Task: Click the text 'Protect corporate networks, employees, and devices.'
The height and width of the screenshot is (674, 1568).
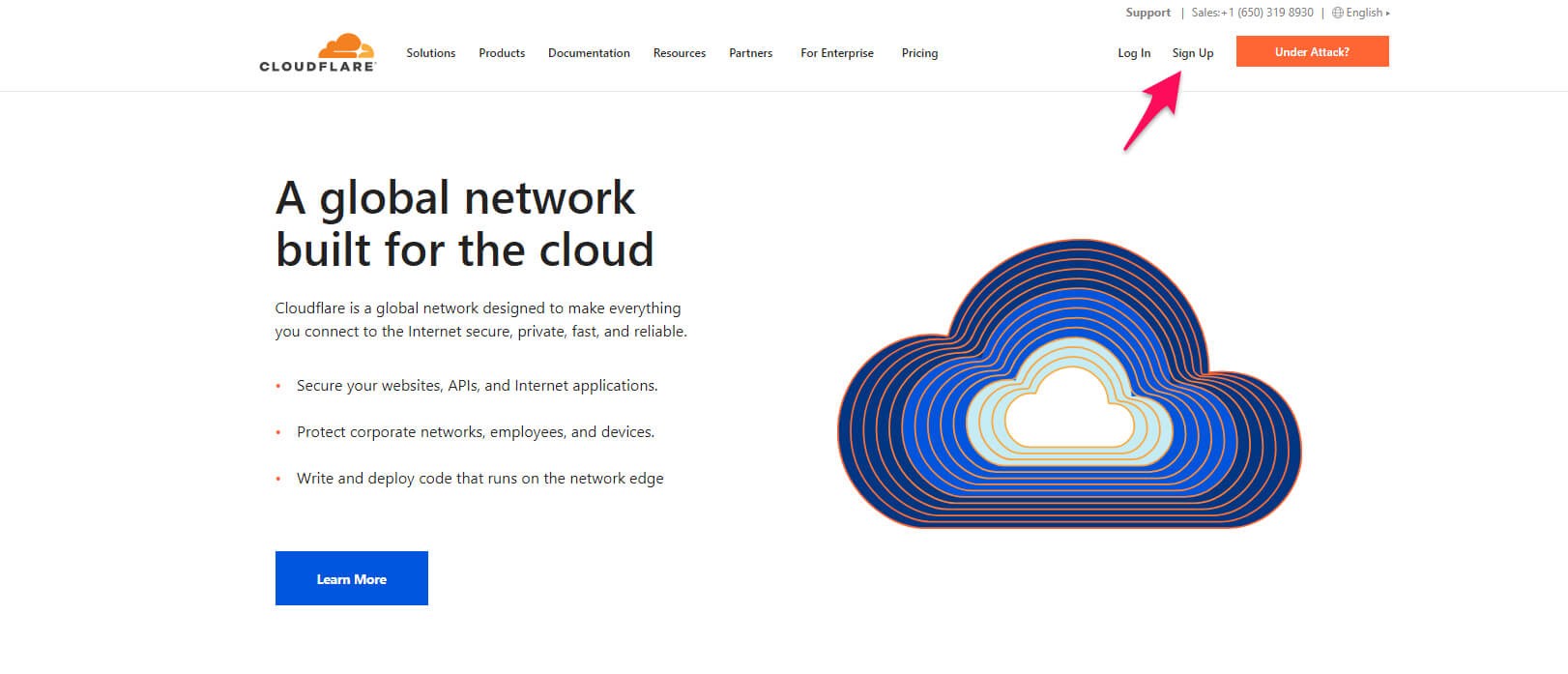Action: pyautogui.click(x=476, y=431)
